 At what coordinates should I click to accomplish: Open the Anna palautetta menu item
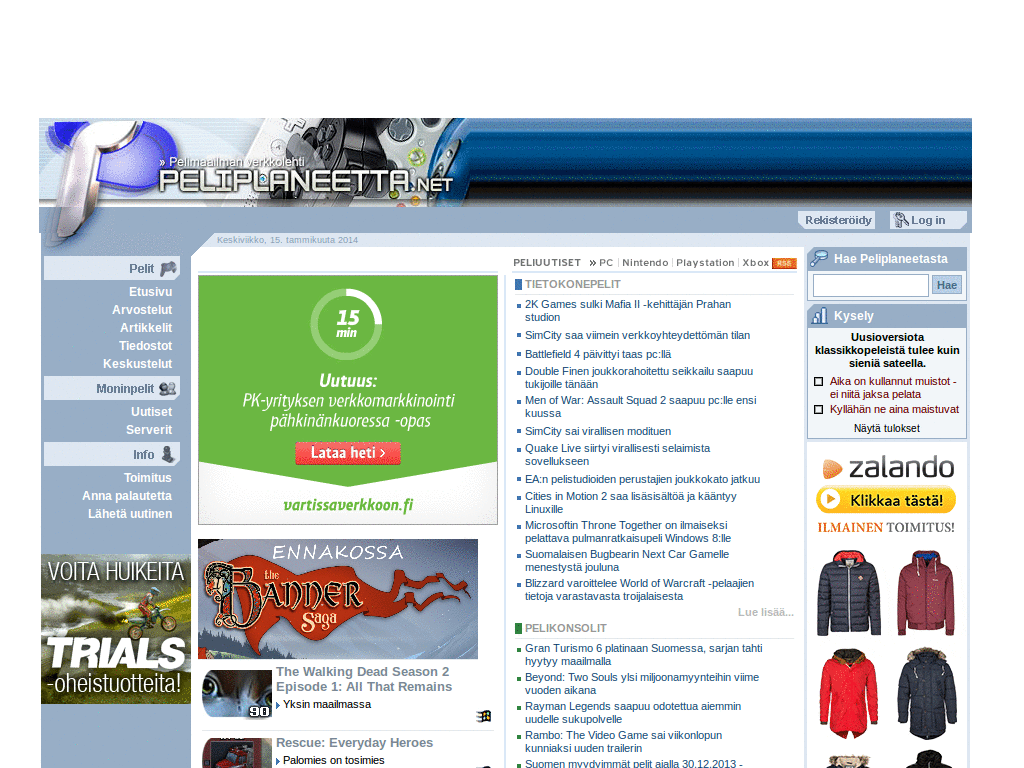coord(127,496)
